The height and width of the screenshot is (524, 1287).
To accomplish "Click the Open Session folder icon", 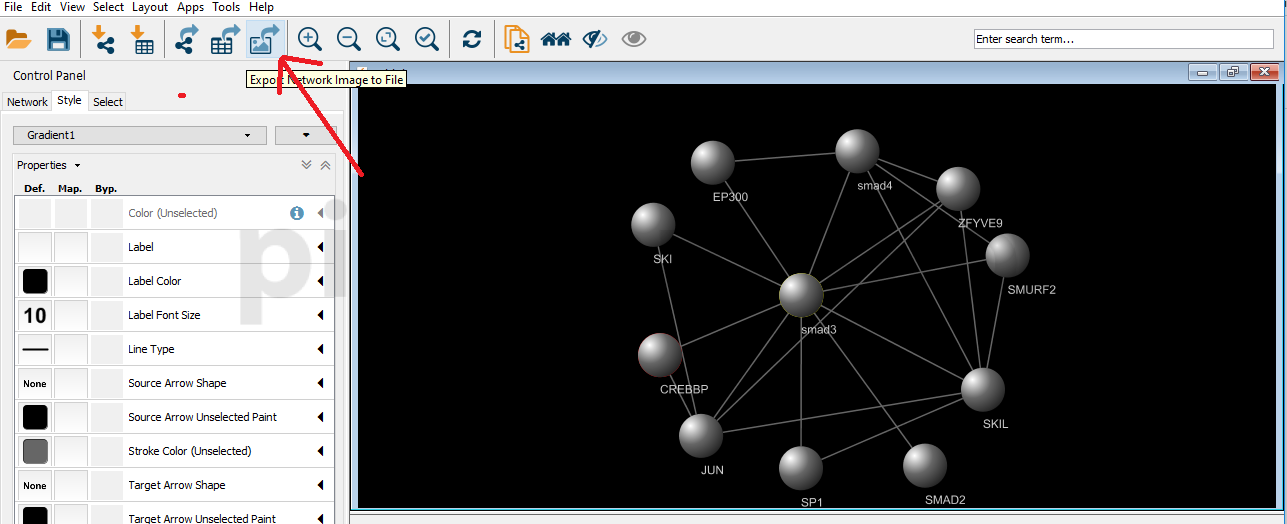I will point(19,39).
